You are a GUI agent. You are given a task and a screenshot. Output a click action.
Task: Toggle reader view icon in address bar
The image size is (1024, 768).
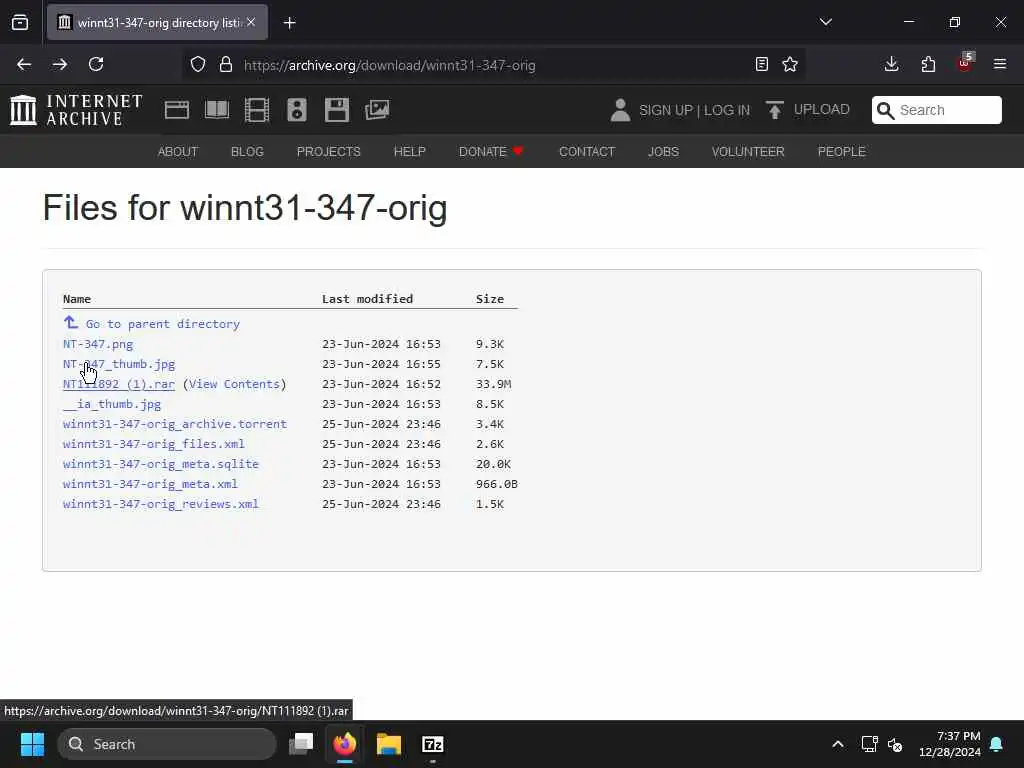[761, 64]
